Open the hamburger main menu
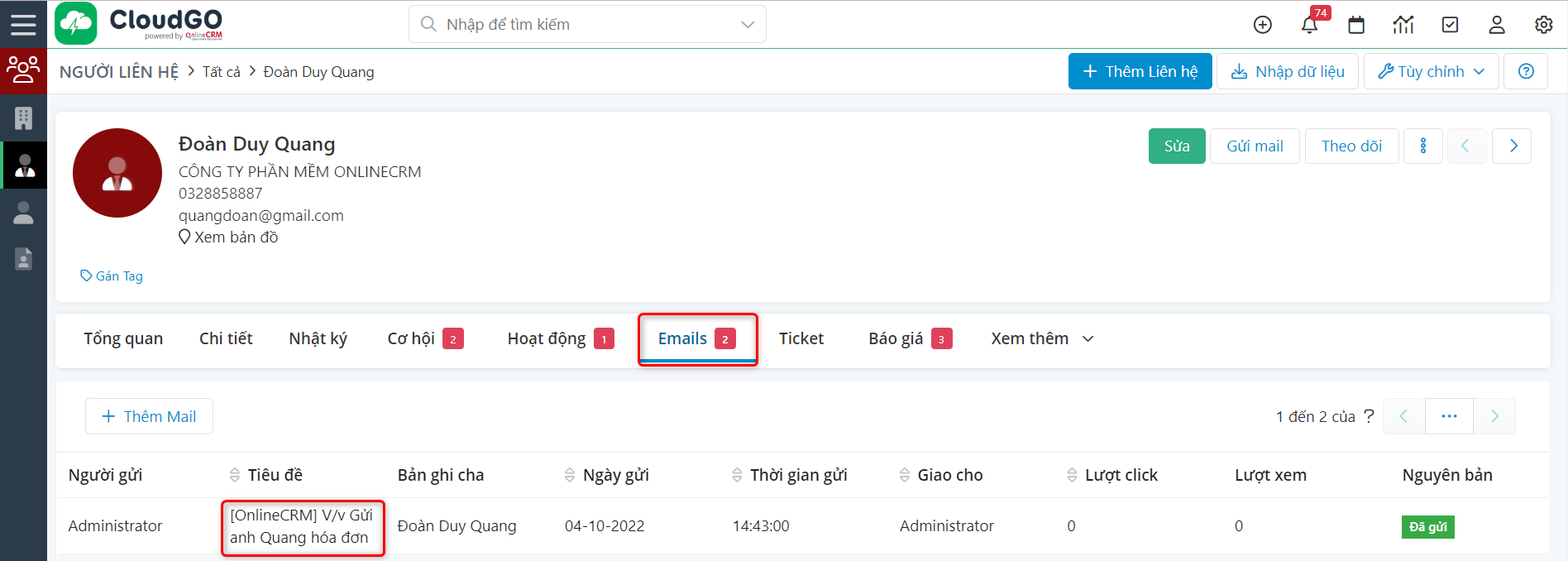 (23, 24)
